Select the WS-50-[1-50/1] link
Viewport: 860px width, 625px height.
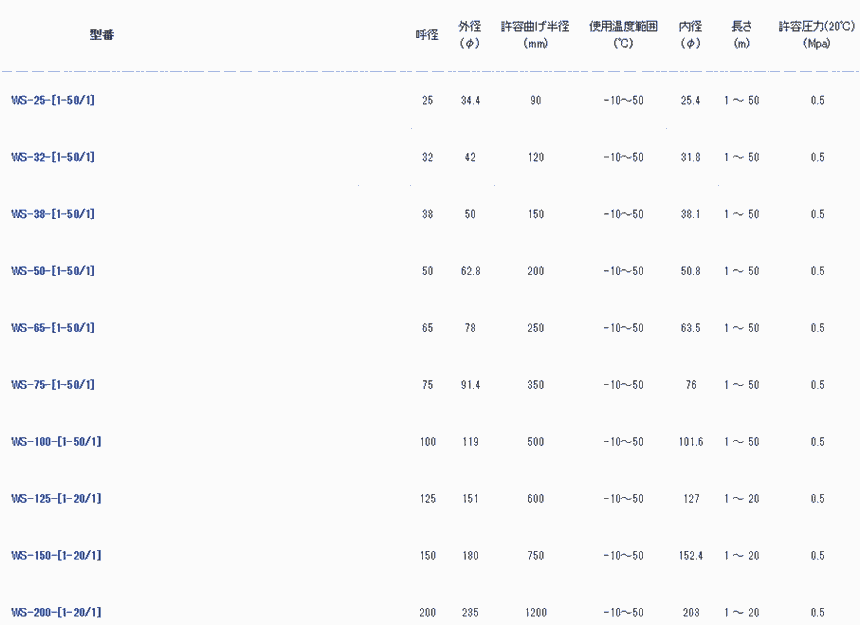tap(53, 271)
